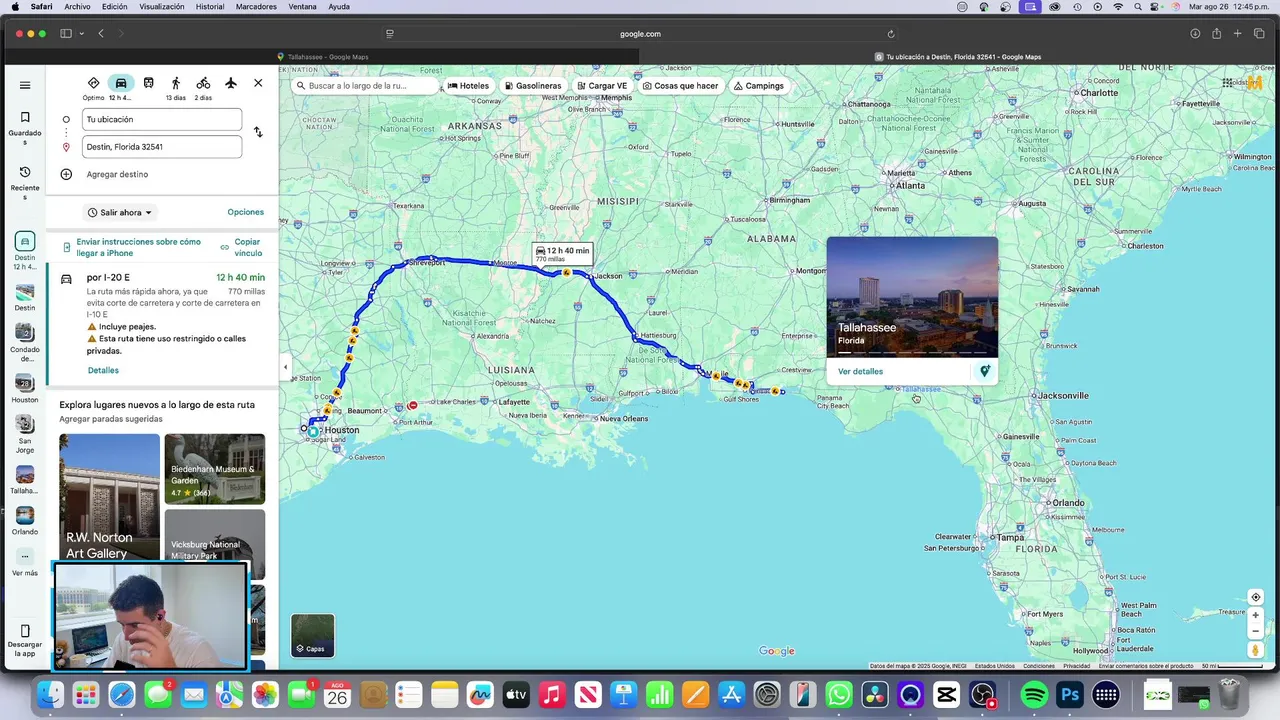Click the Destin, Florida 32541 destination field
This screenshot has width=1280, height=720.
point(162,147)
